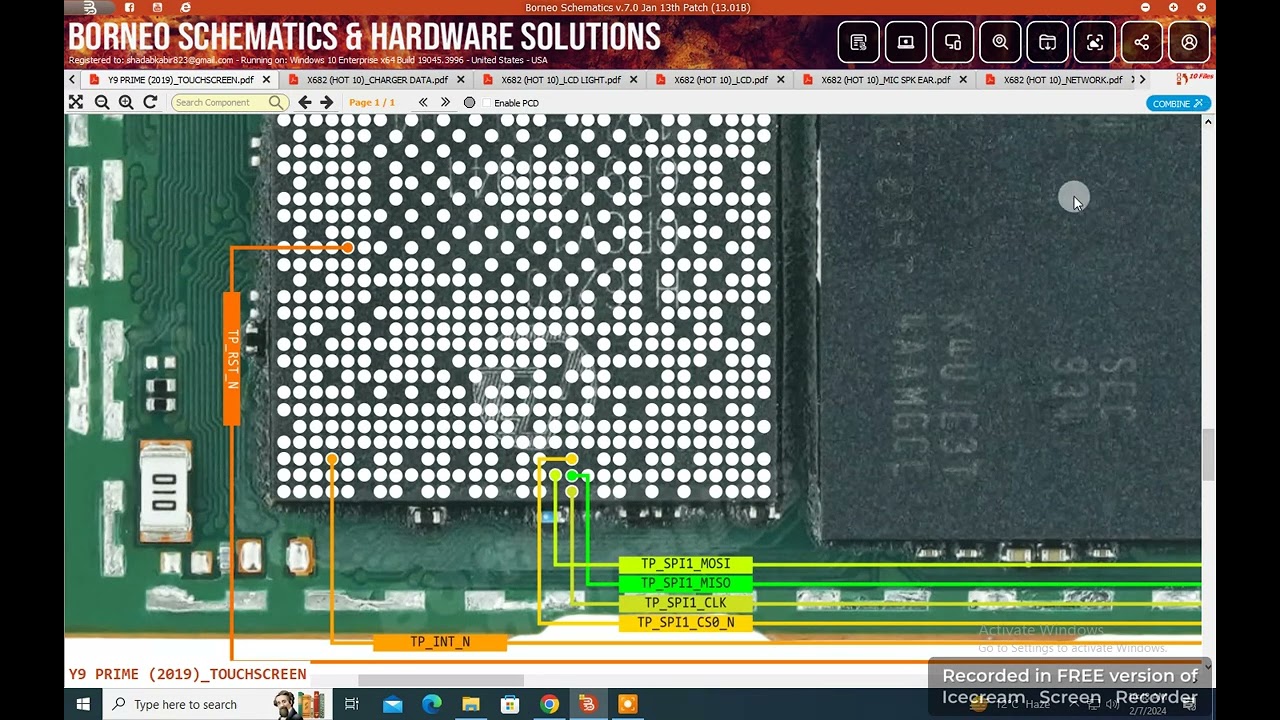Viewport: 1280px width, 720px height.
Task: Jump to previous page double chevron
Action: (x=423, y=102)
